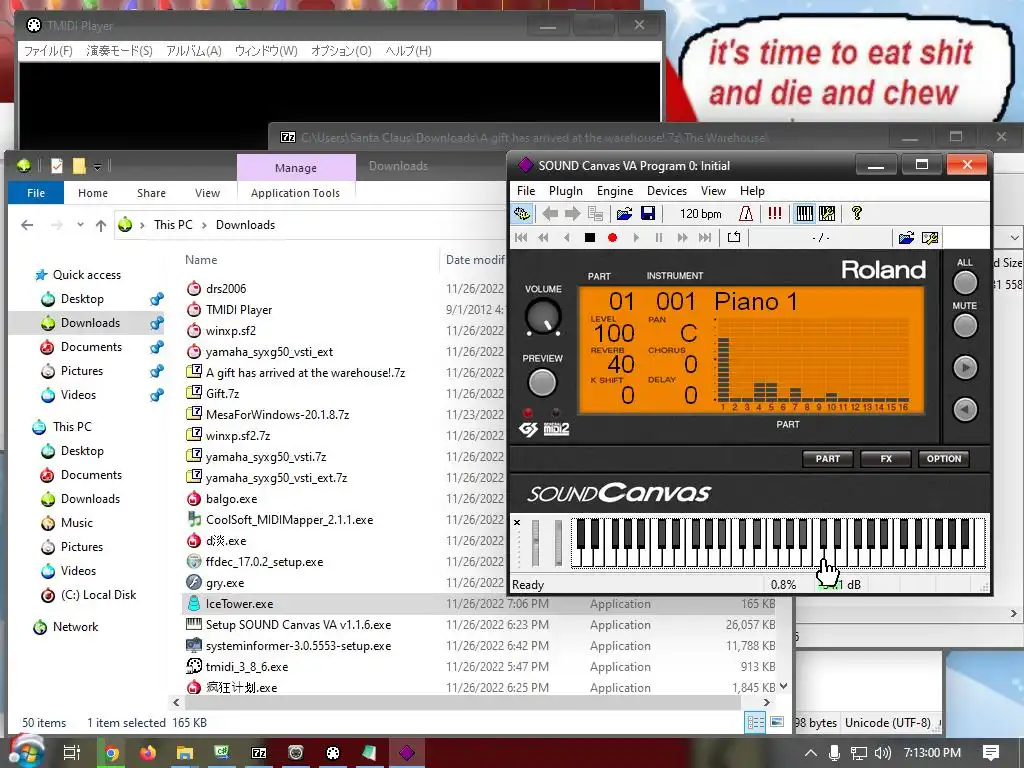The width and height of the screenshot is (1024, 768).
Task: Select Music under This PC
Action: pyautogui.click(x=76, y=523)
